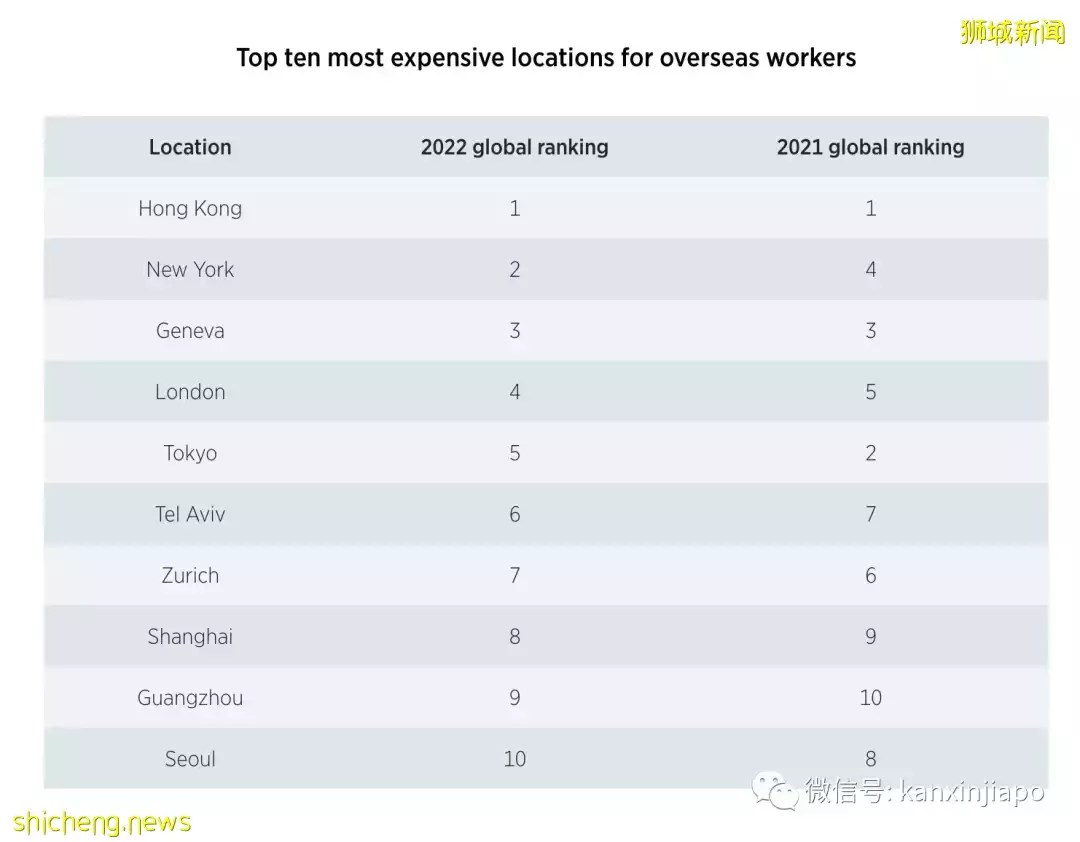Viewport: 1080px width, 842px height.
Task: Select the Zurich location cell
Action: (x=190, y=575)
